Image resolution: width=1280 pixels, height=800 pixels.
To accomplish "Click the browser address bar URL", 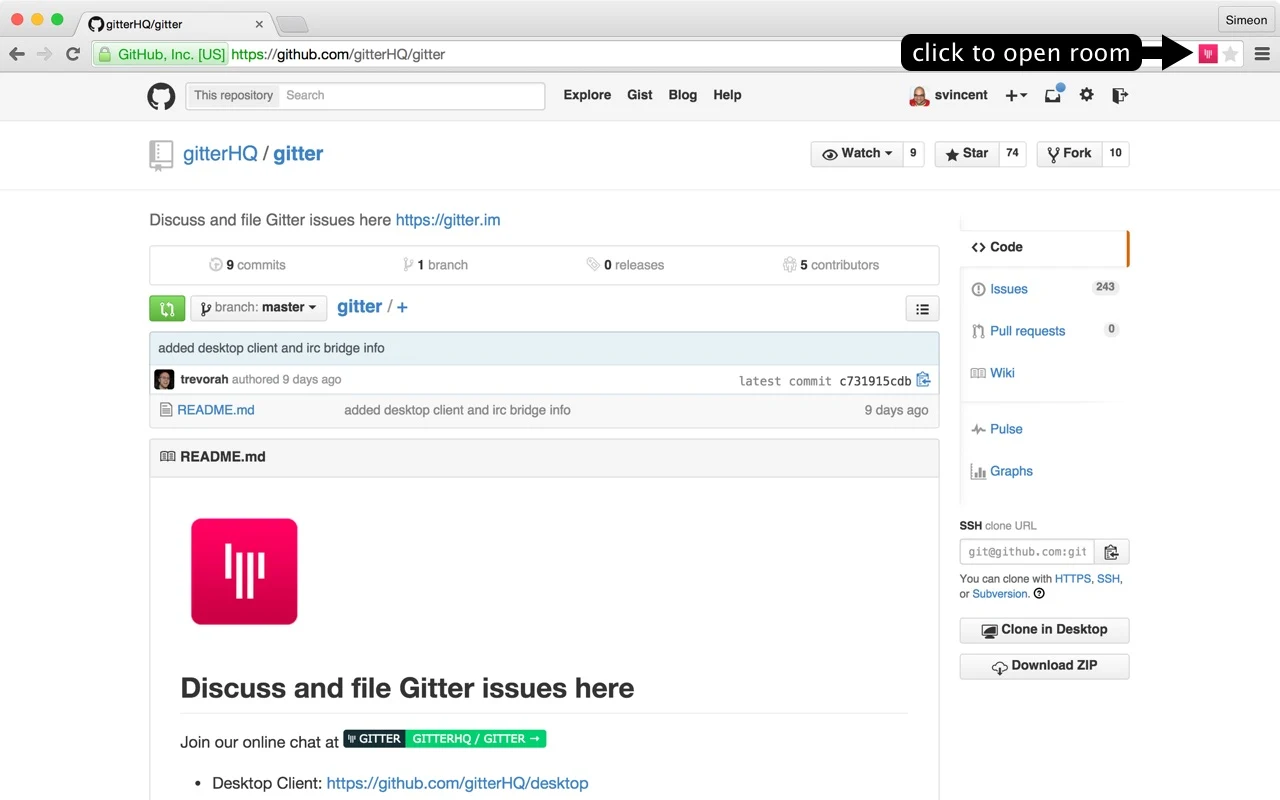I will (x=338, y=55).
